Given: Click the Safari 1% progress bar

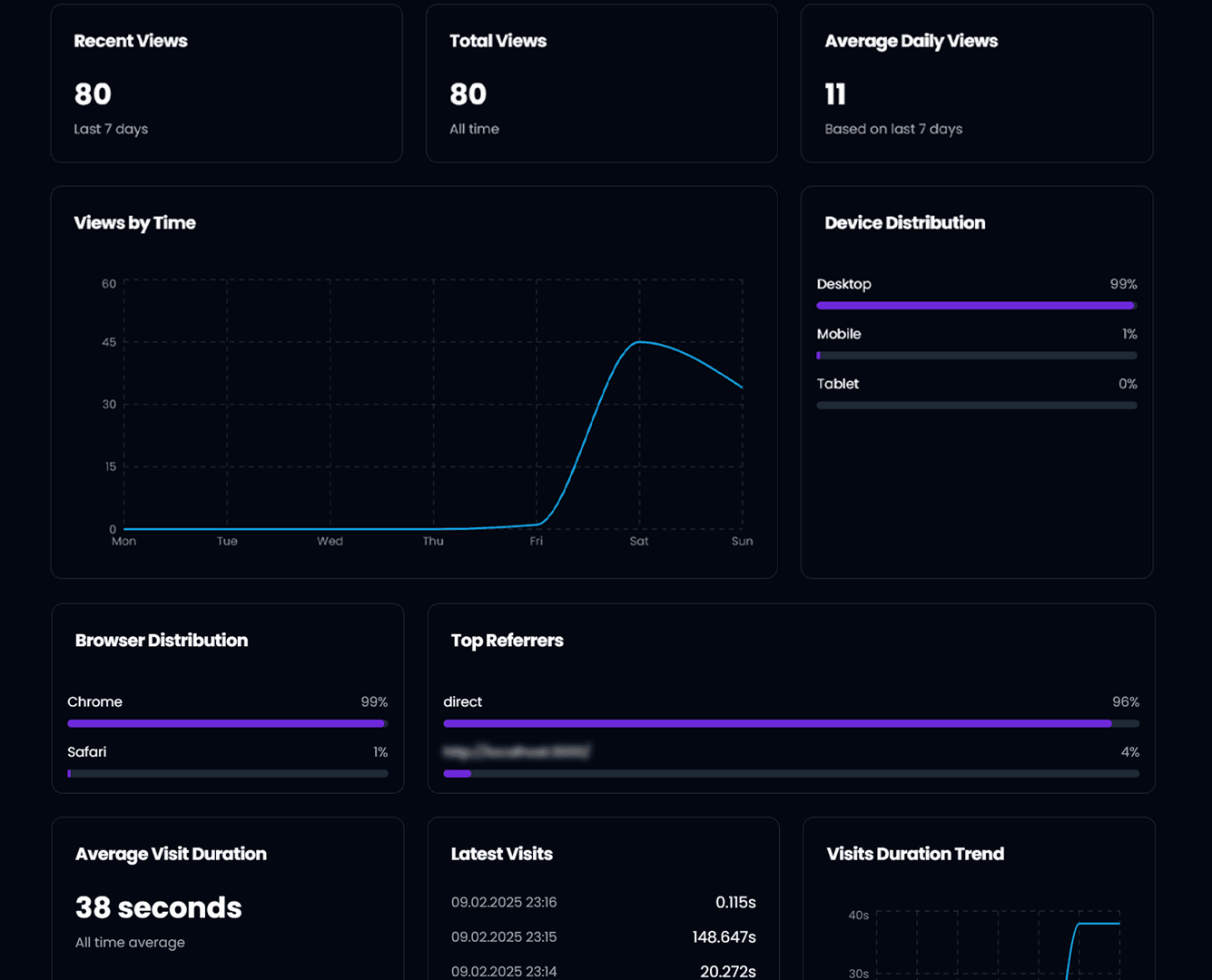Looking at the screenshot, I should (228, 773).
